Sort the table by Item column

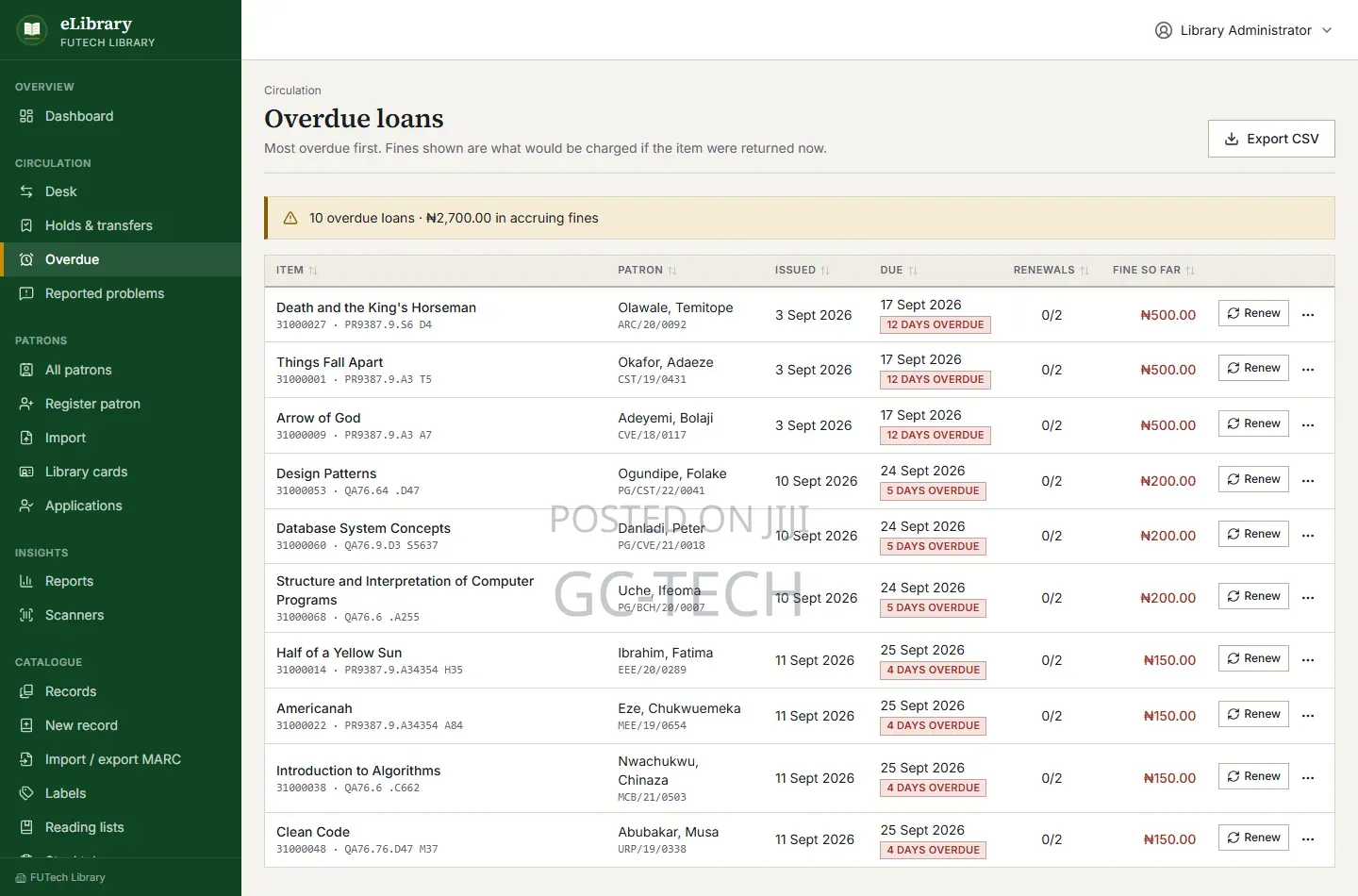[296, 271]
